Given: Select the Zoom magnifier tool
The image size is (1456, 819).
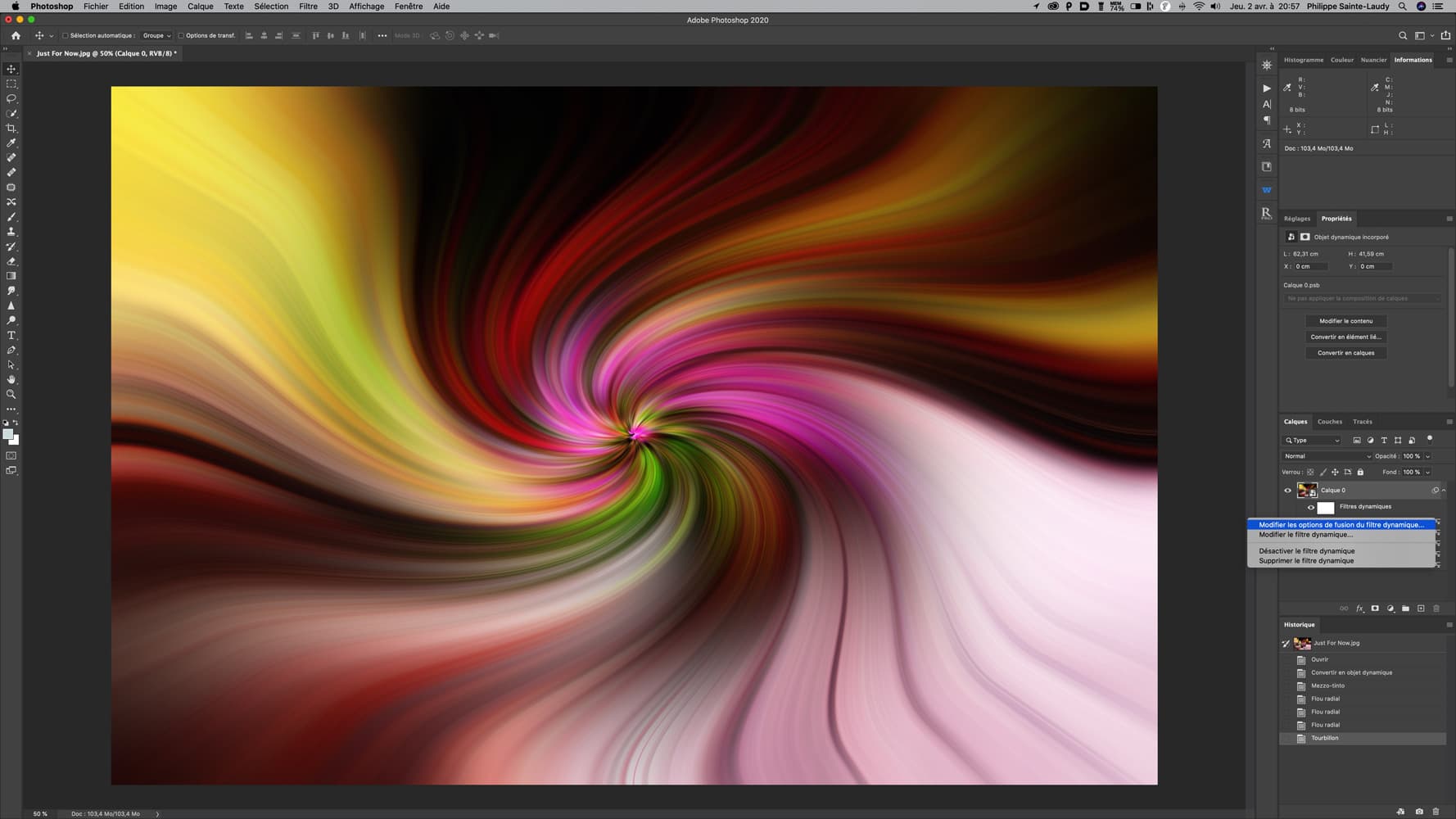Looking at the screenshot, I should (11, 395).
